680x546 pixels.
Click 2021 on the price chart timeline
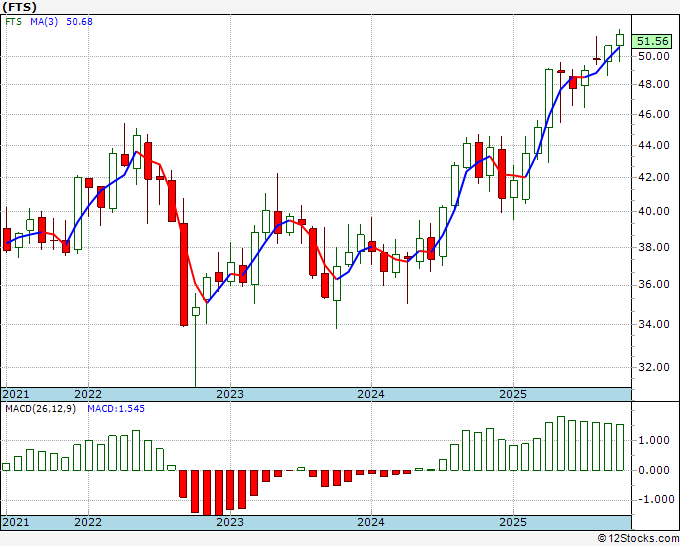[x=16, y=394]
